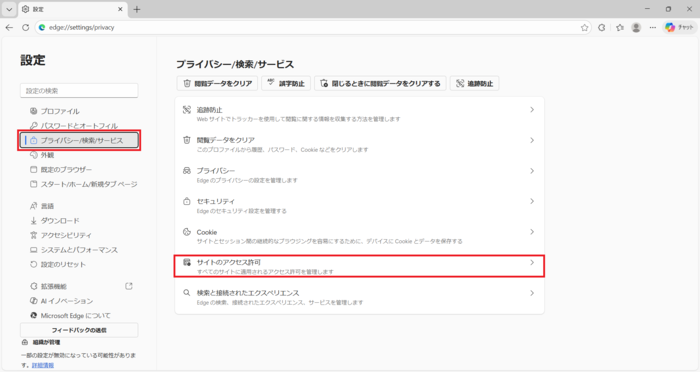Open the Copilot チャット button
This screenshot has height=372, width=700.
pyautogui.click(x=679, y=28)
